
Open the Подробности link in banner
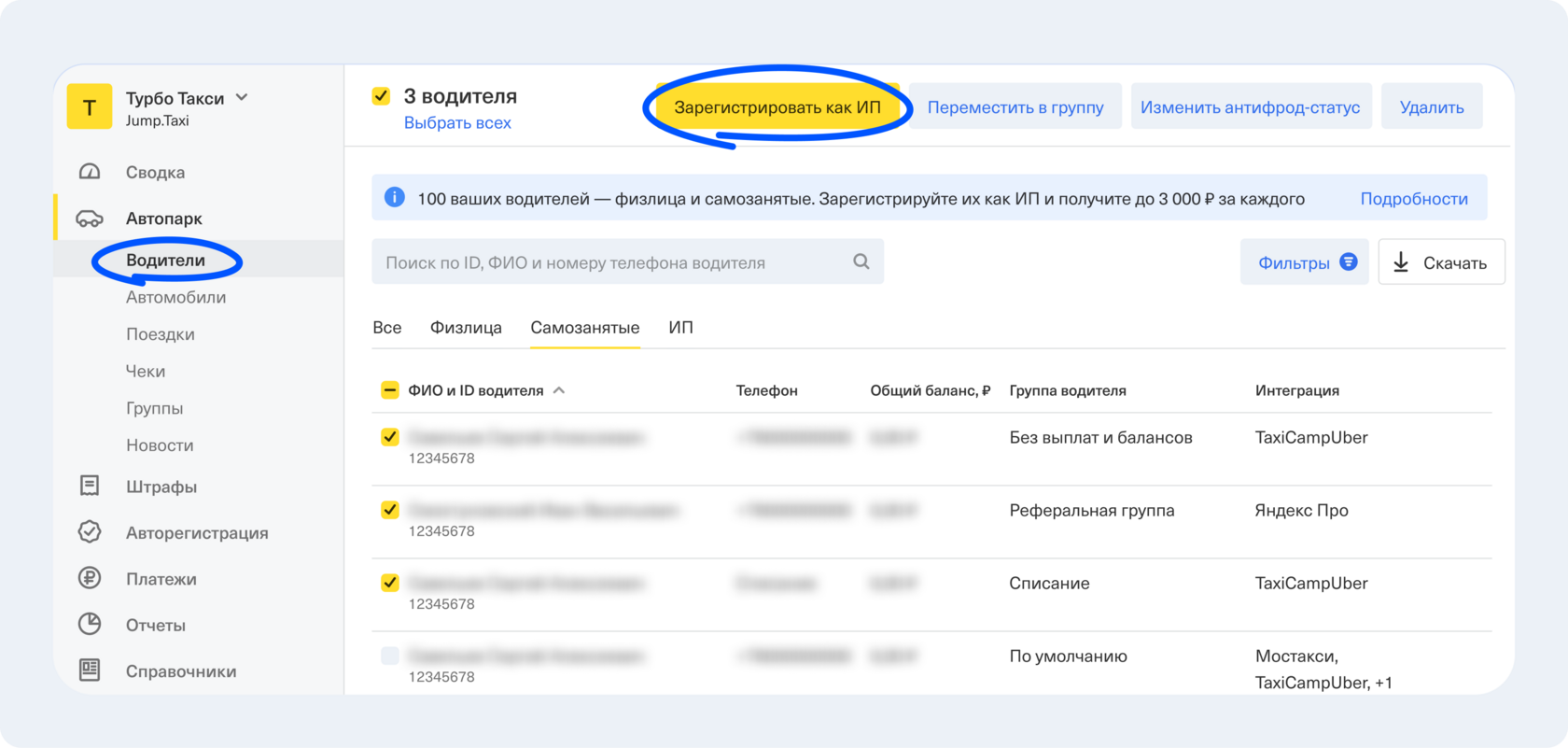(x=1413, y=199)
